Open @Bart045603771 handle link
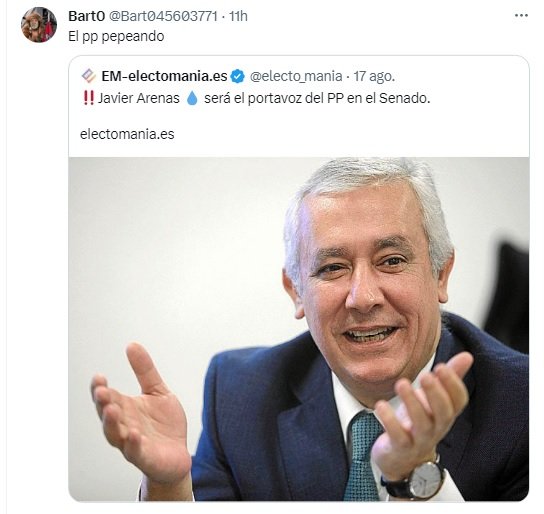 pos(163,16)
